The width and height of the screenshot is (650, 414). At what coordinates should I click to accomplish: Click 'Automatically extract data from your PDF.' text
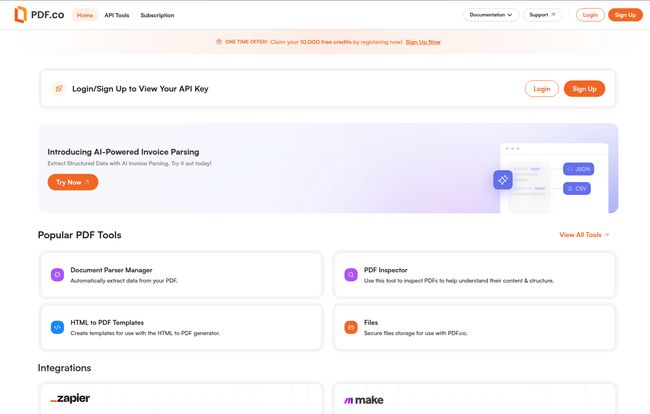(124, 281)
